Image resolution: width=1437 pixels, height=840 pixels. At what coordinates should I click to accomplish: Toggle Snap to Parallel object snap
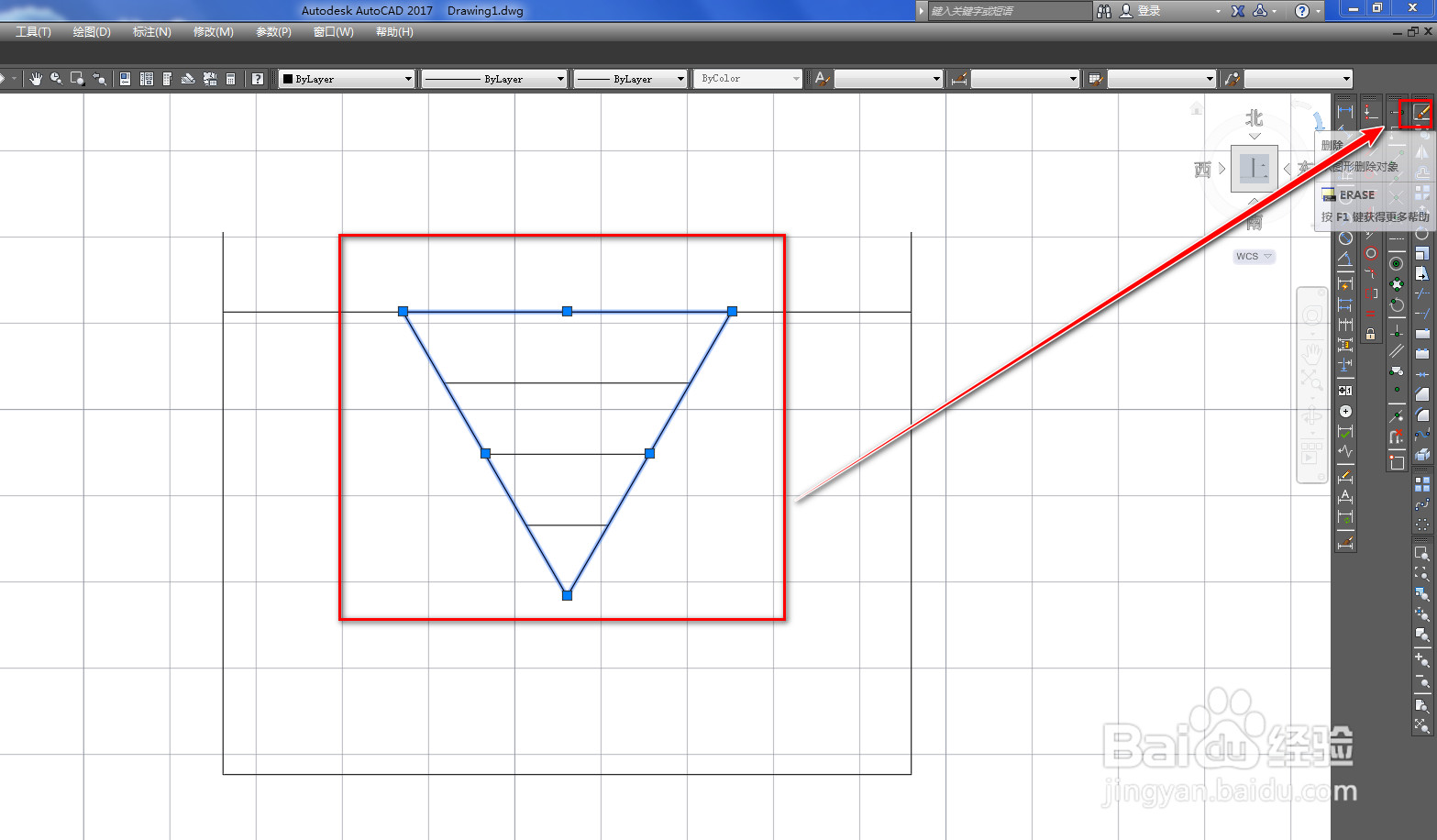click(1397, 350)
